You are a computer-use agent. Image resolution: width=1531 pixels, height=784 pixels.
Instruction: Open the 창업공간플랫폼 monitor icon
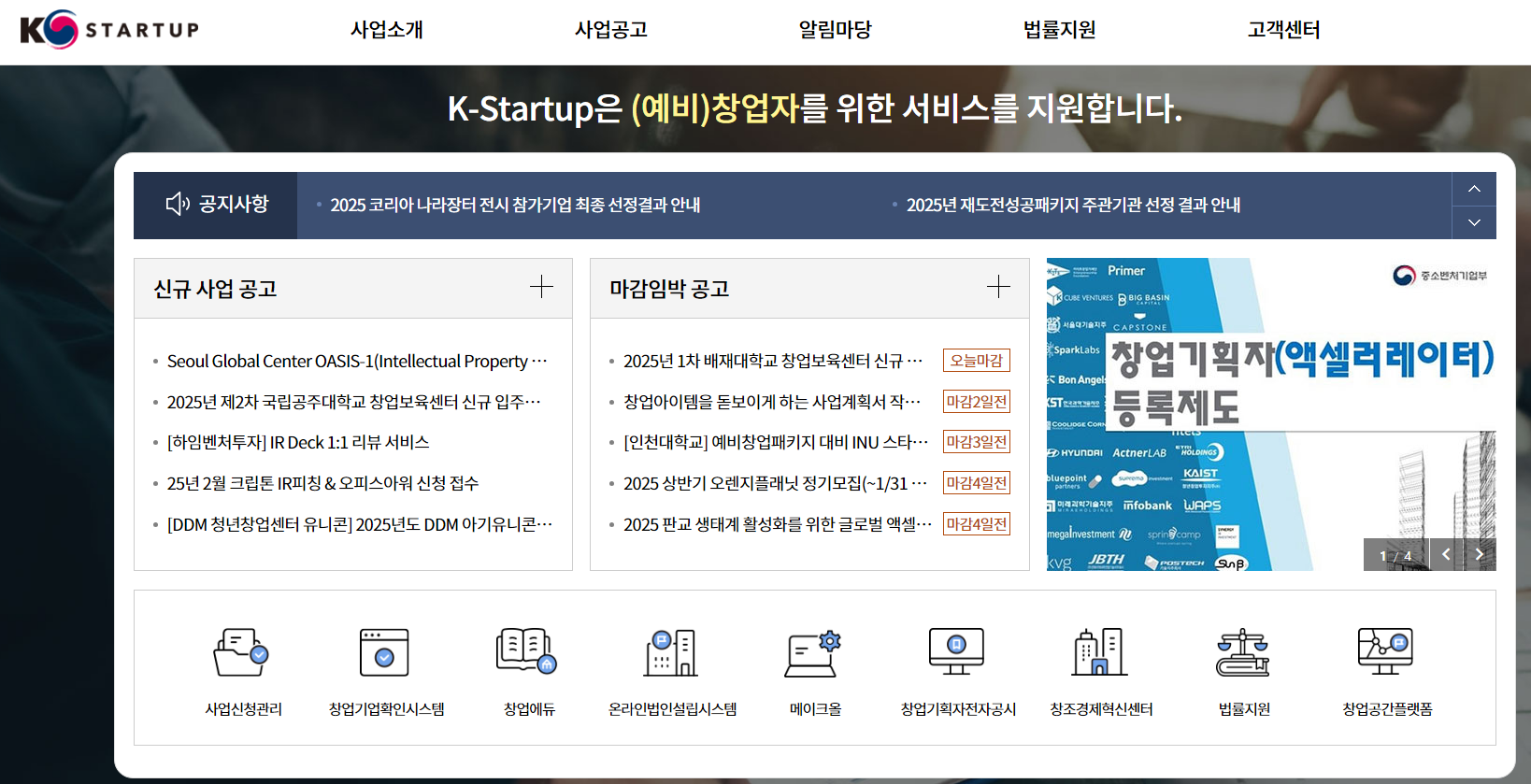click(1385, 651)
